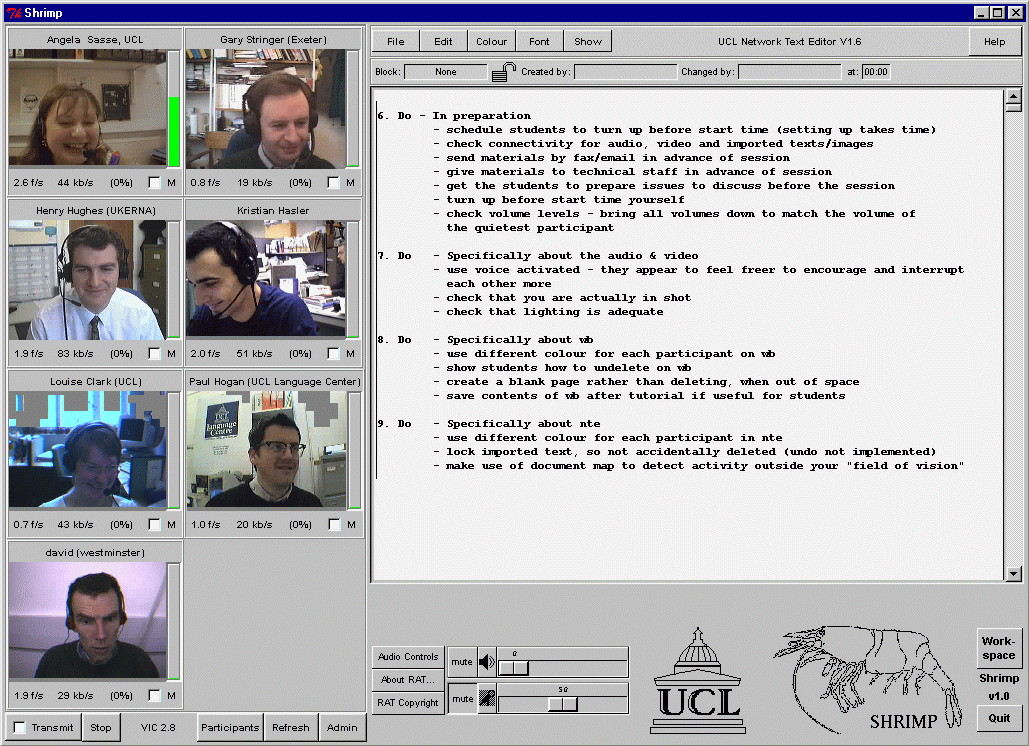Select Kristian Hasler's video thumbnail
Screen dimensions: 1029x746
click(266, 279)
